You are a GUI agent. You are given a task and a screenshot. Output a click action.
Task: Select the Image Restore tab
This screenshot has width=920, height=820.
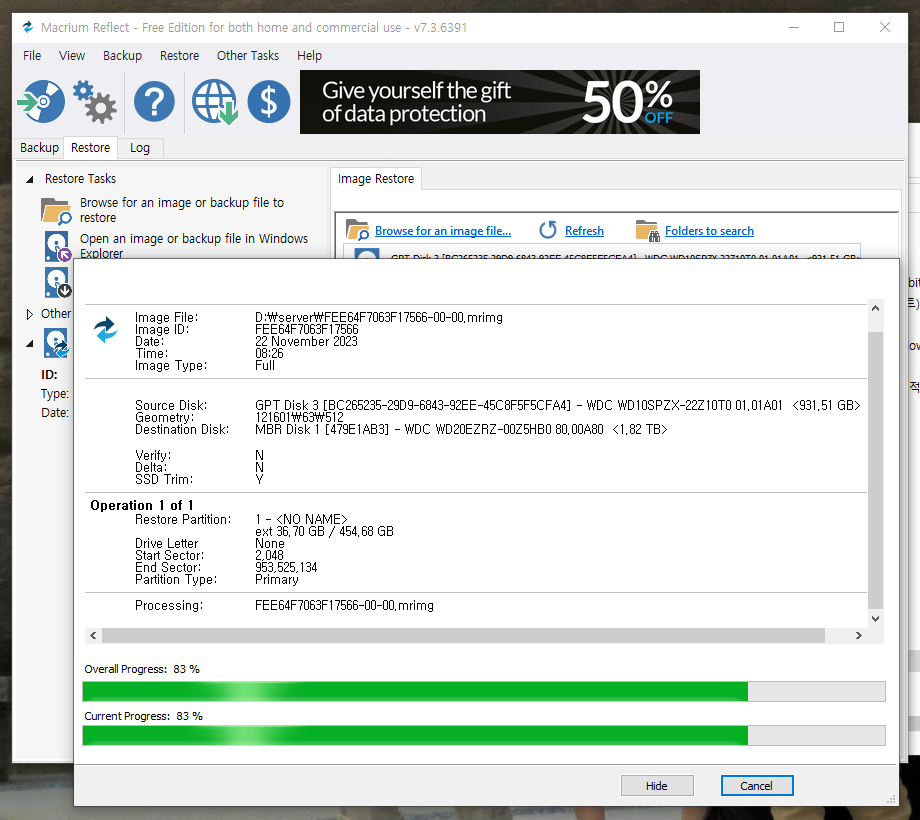coord(376,179)
